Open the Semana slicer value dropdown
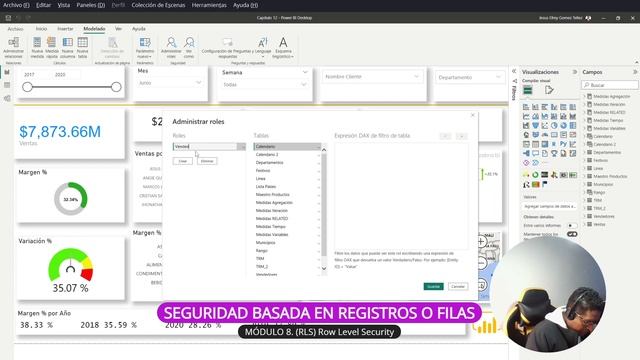Viewport: 640px width, 360px height. tap(304, 84)
